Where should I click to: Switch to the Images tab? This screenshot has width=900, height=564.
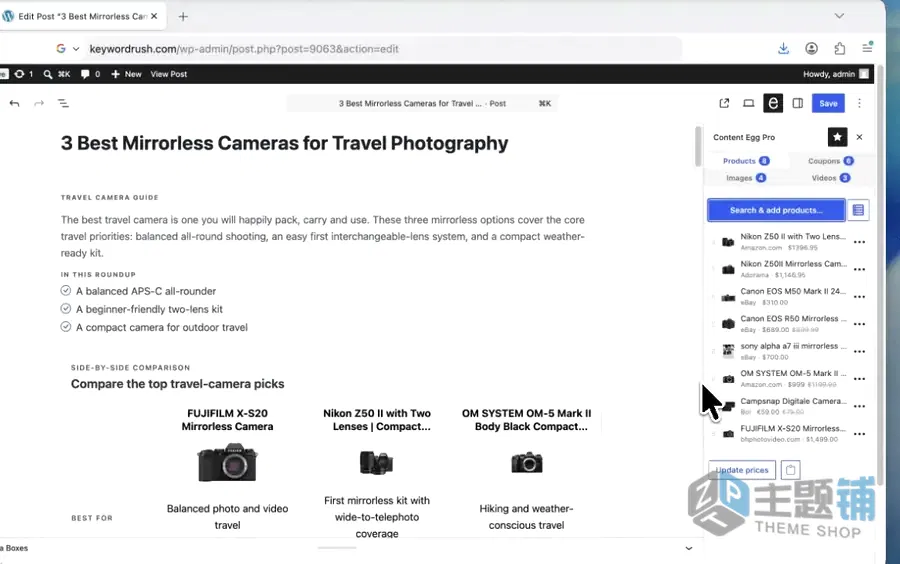pos(746,178)
